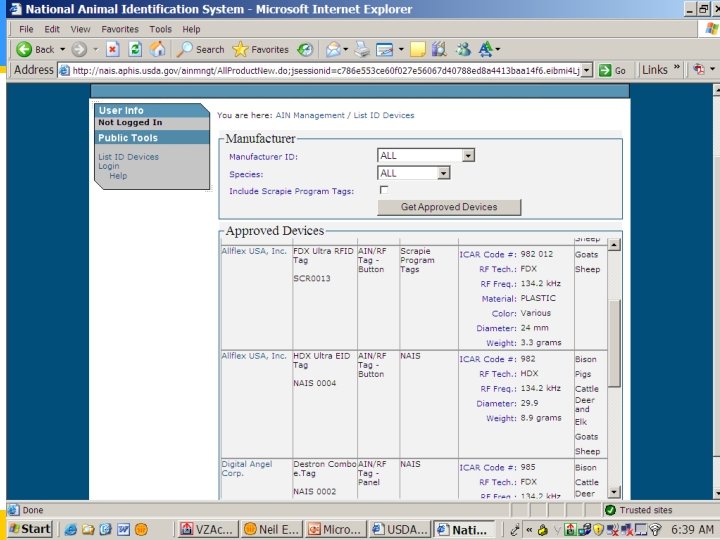The height and width of the screenshot is (540, 720).
Task: Click the Forward arrow icon
Action: click(79, 50)
